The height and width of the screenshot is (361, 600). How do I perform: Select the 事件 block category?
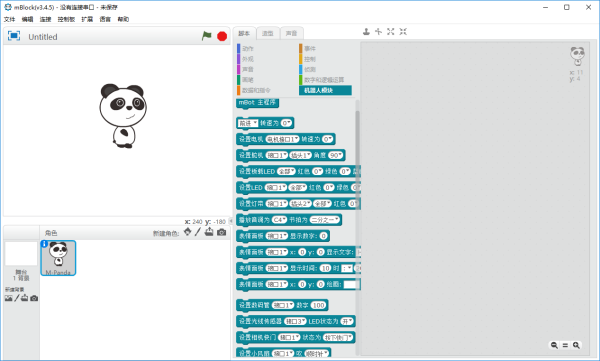tap(310, 49)
